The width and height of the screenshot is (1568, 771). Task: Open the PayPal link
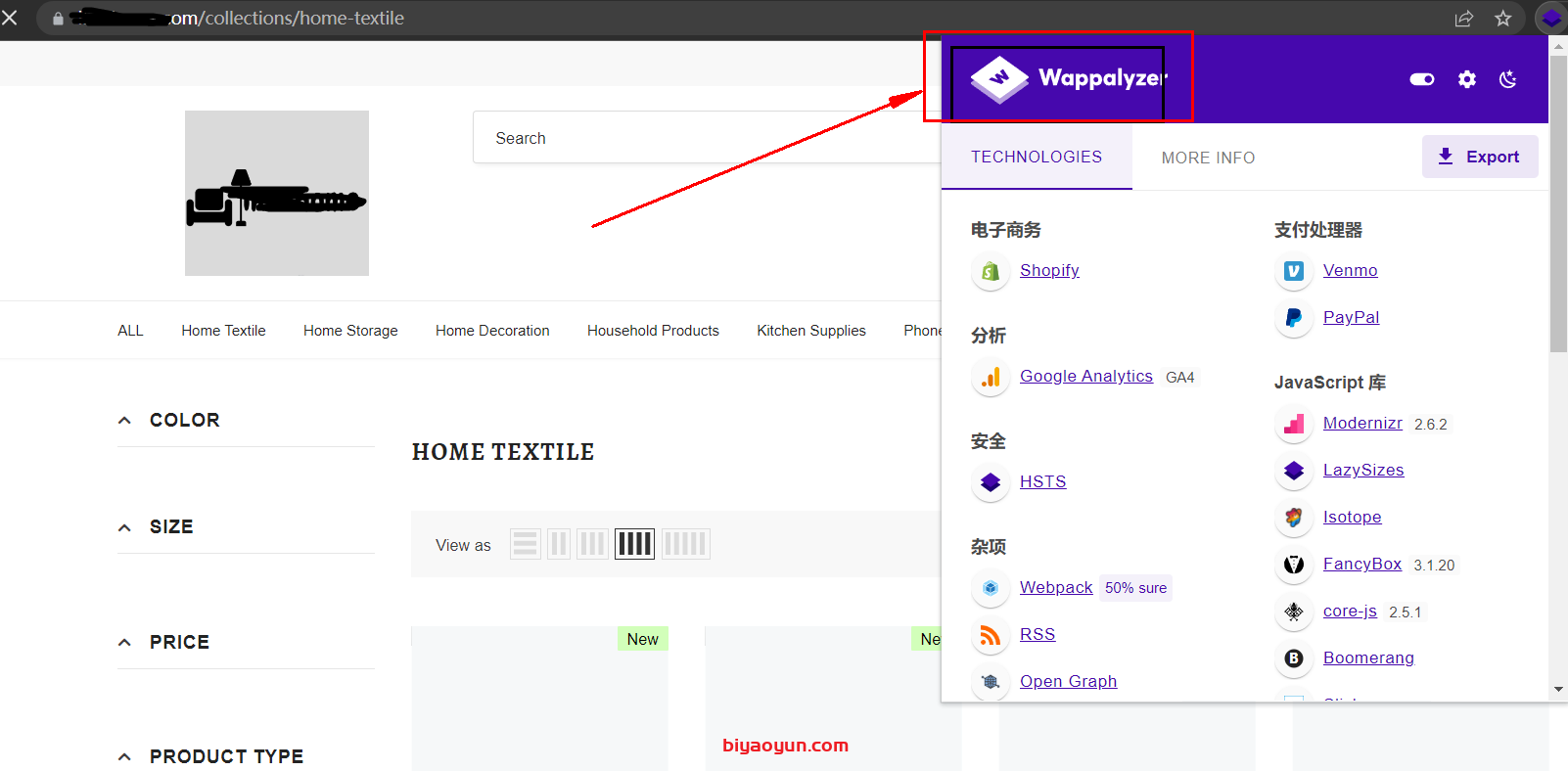coord(1351,317)
